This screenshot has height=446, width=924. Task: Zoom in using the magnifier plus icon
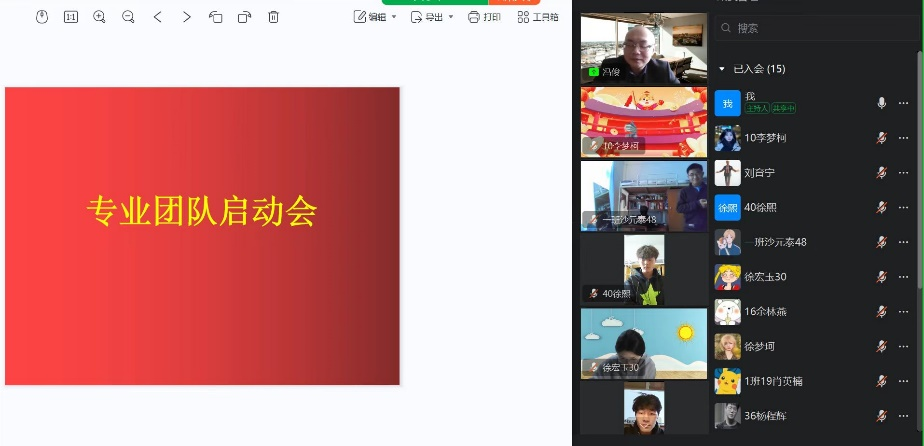pos(99,17)
